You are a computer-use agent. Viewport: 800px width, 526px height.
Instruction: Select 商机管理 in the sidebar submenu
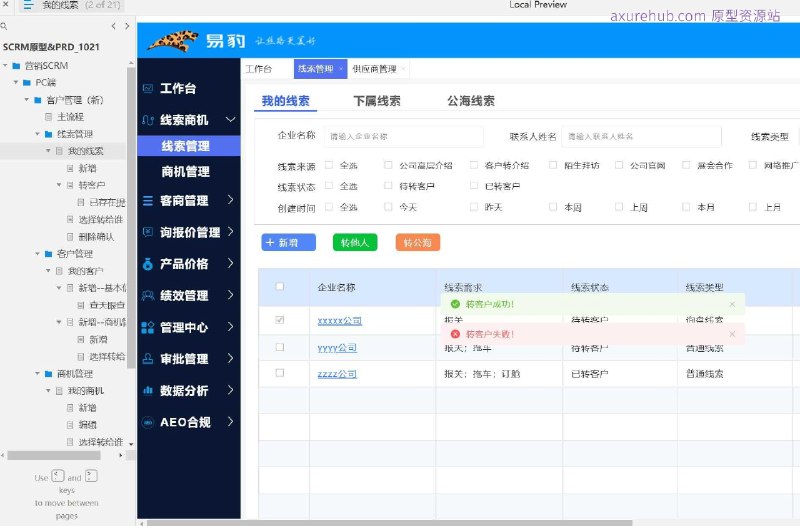tap(186, 172)
